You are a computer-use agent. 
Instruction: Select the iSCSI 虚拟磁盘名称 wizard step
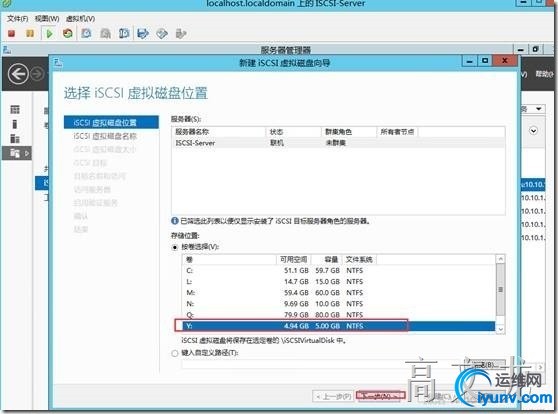click(105, 136)
